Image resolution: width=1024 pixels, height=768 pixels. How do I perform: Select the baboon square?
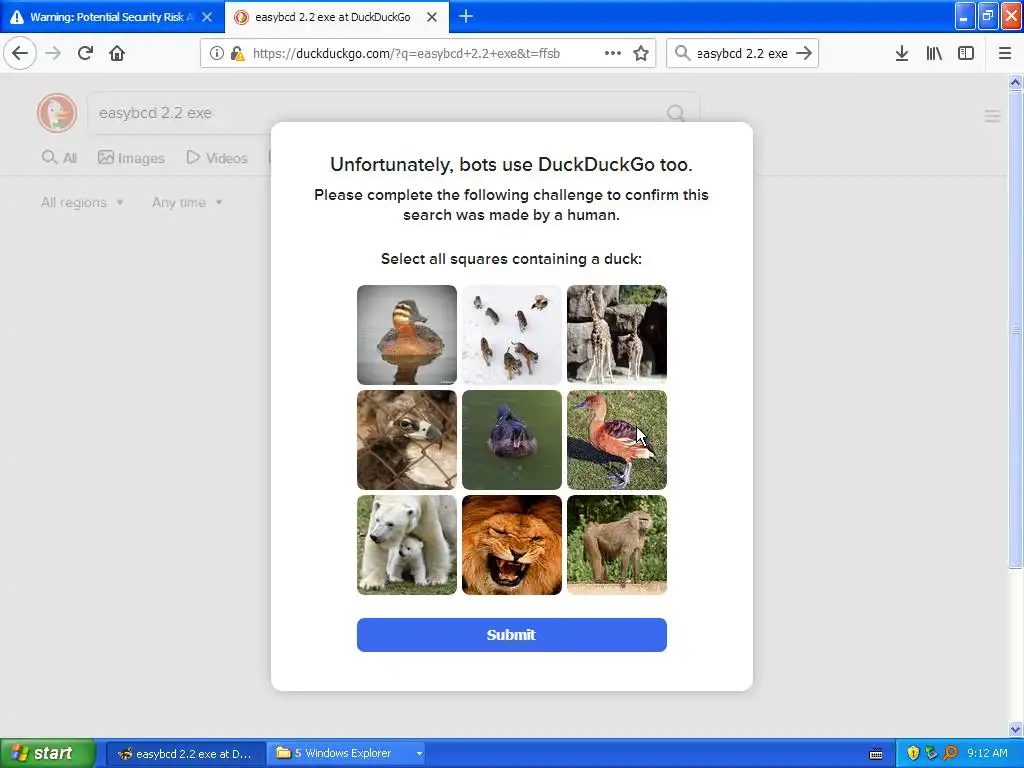tap(617, 545)
